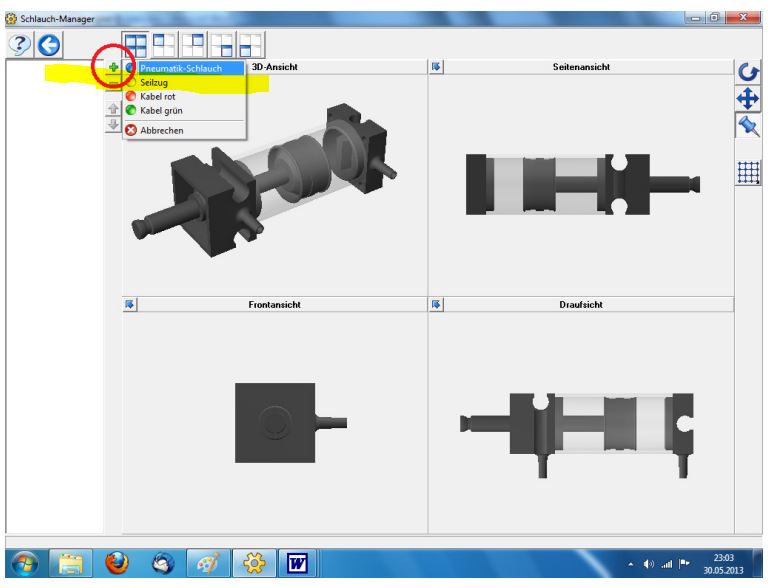Viewport: 774px width, 588px height.
Task: Open the Frontansicht view selector arrow
Action: [x=129, y=304]
